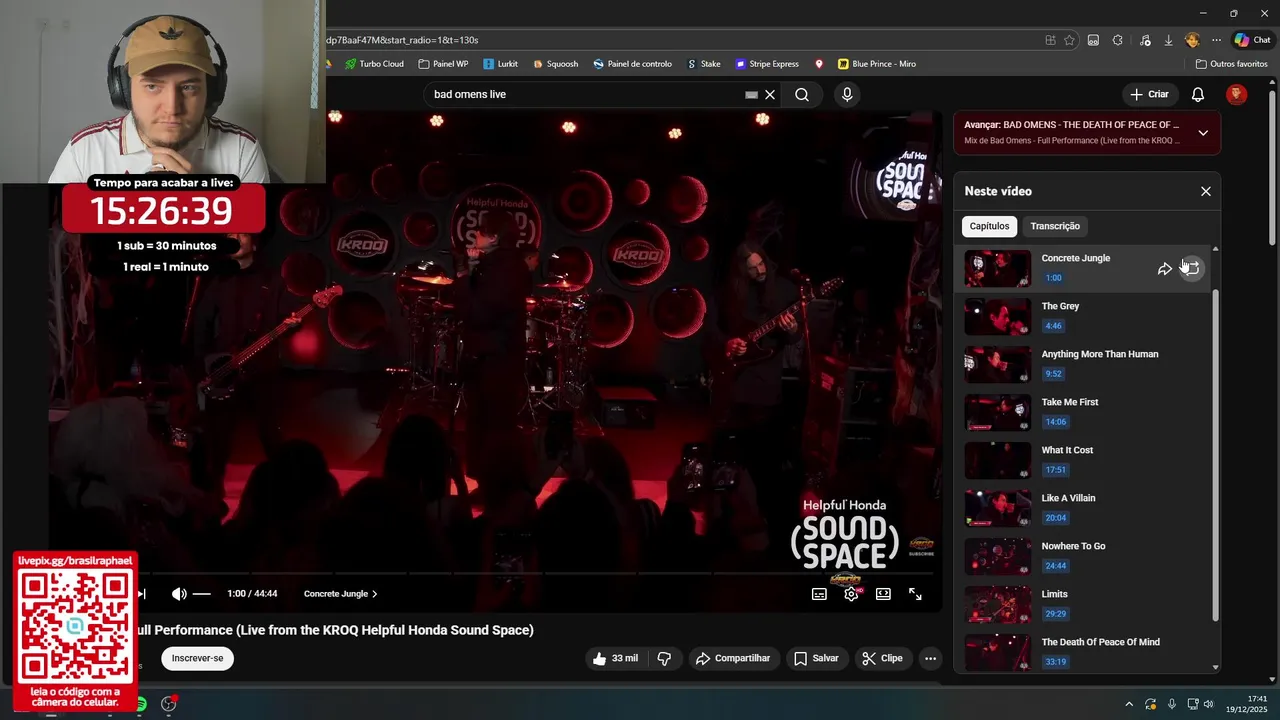Open browser media control icon
The image size is (1280, 720).
[x=1144, y=40]
